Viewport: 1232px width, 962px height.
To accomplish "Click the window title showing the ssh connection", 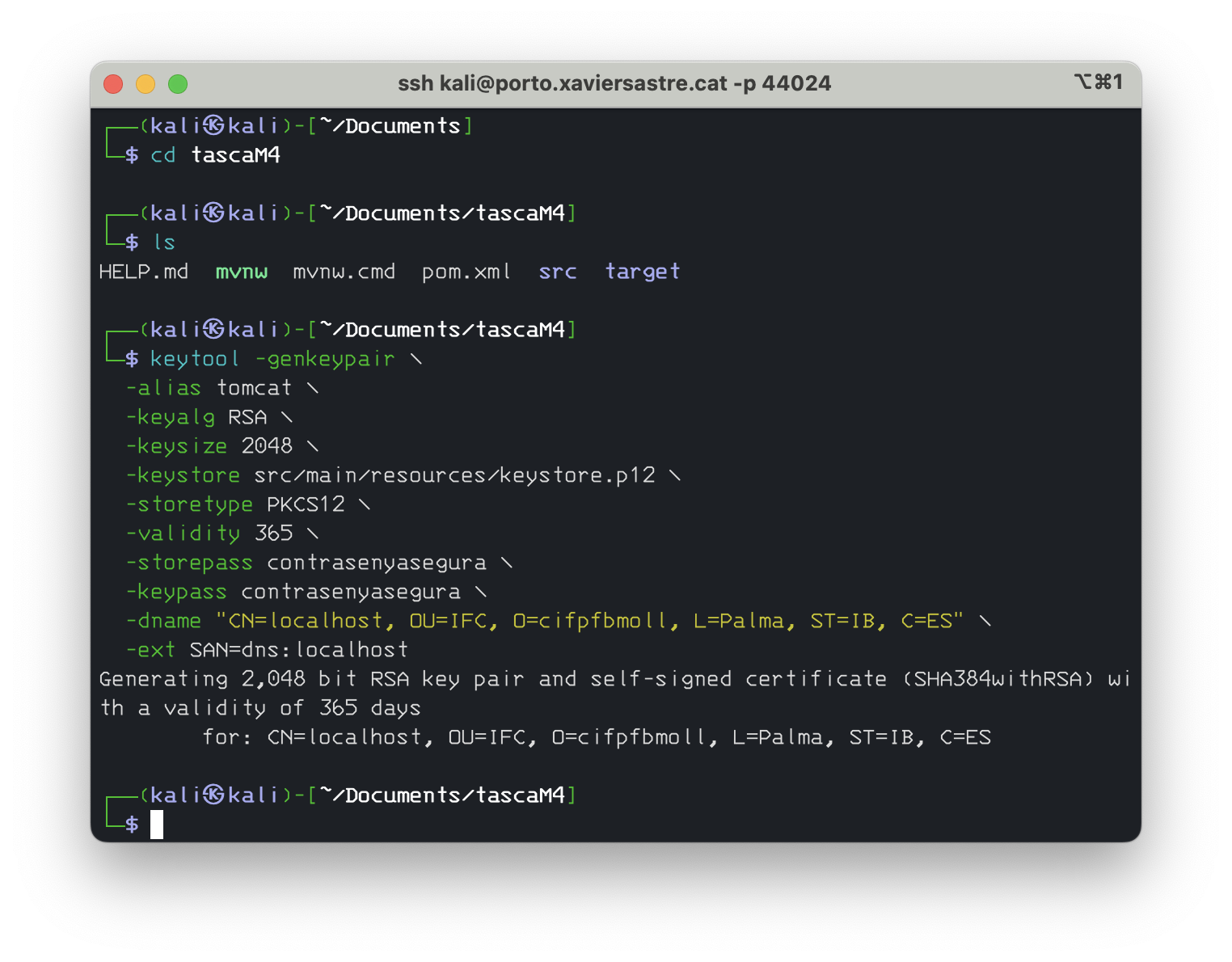I will (x=614, y=83).
